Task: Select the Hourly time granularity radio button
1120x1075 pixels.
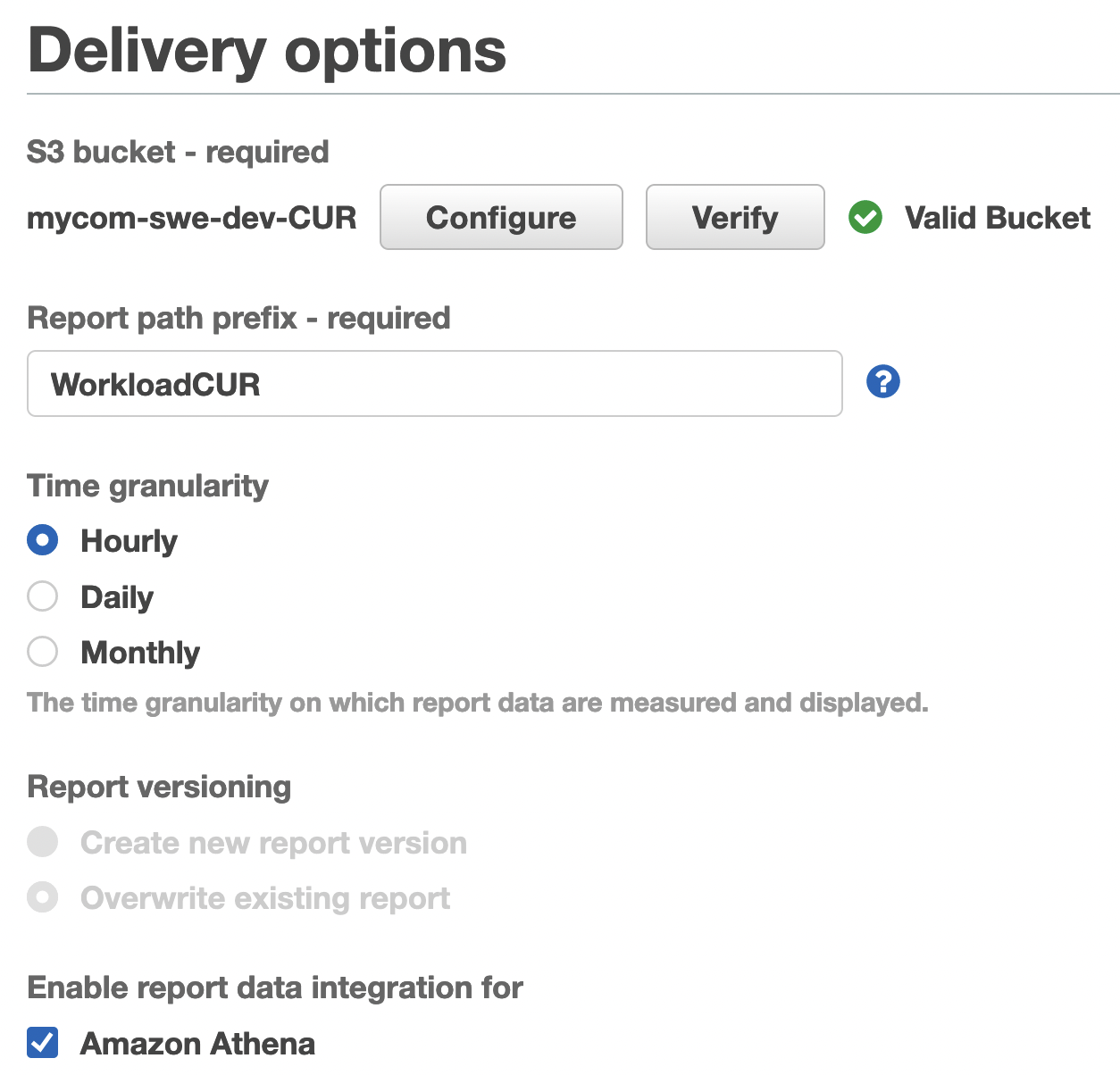Action: click(x=42, y=540)
